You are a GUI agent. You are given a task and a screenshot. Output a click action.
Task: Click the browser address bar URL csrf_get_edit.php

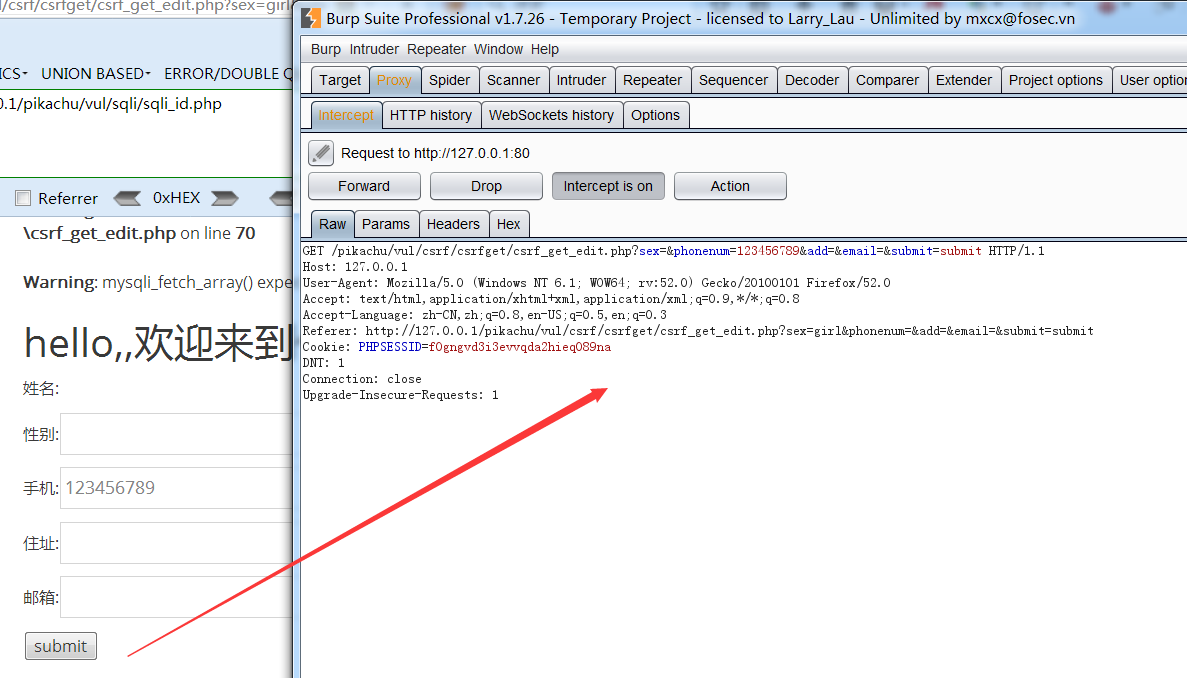click(x=146, y=7)
